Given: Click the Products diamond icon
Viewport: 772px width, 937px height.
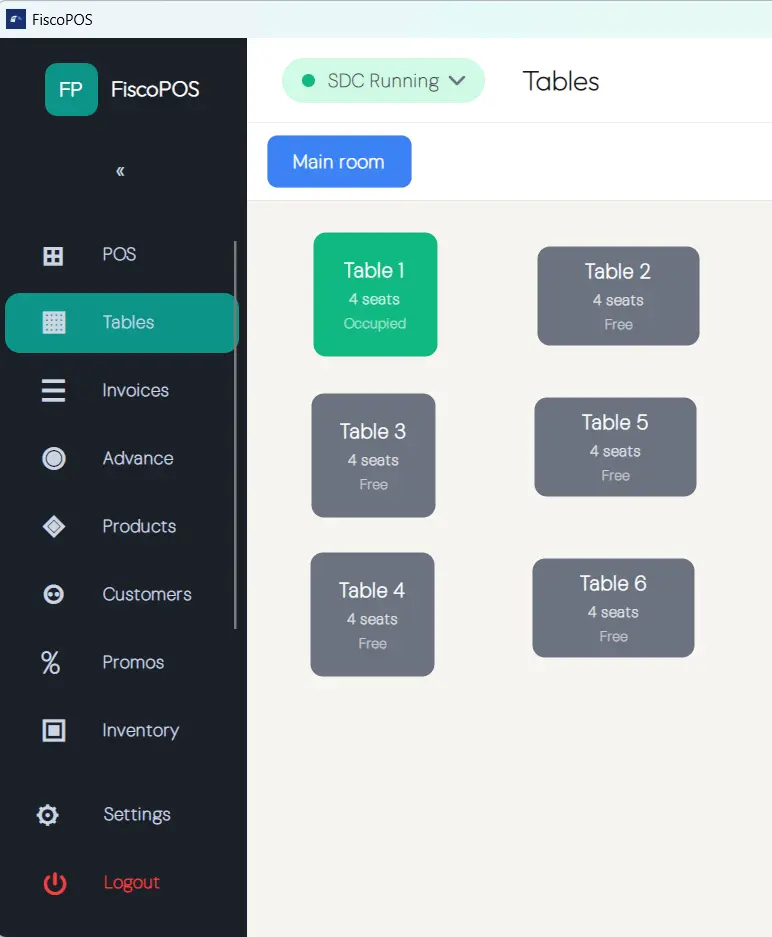Looking at the screenshot, I should pyautogui.click(x=54, y=526).
